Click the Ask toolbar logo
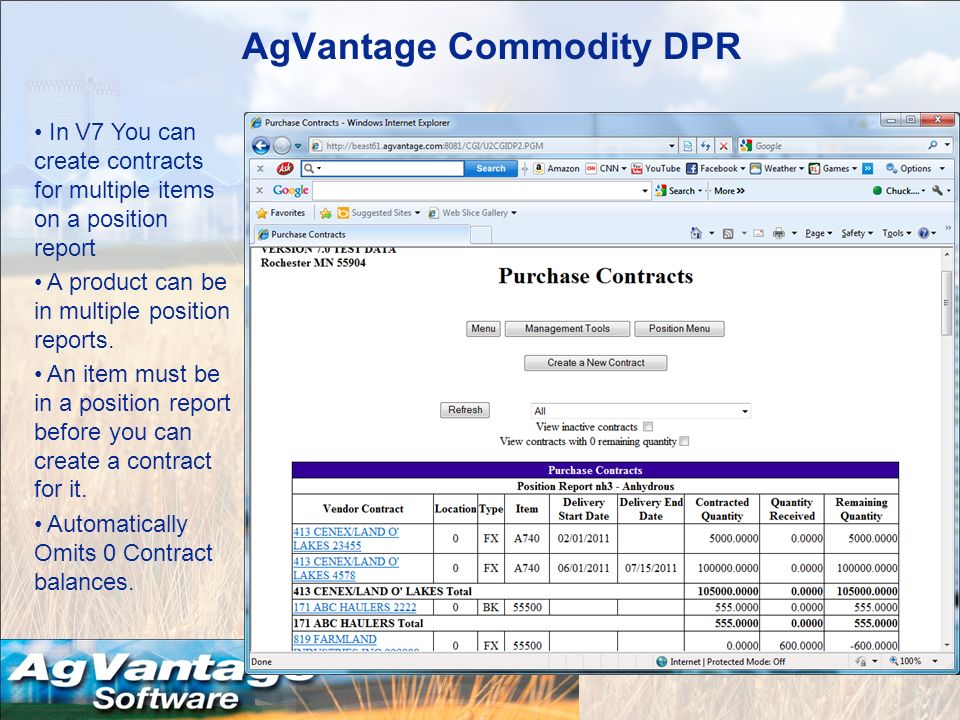 [x=285, y=168]
